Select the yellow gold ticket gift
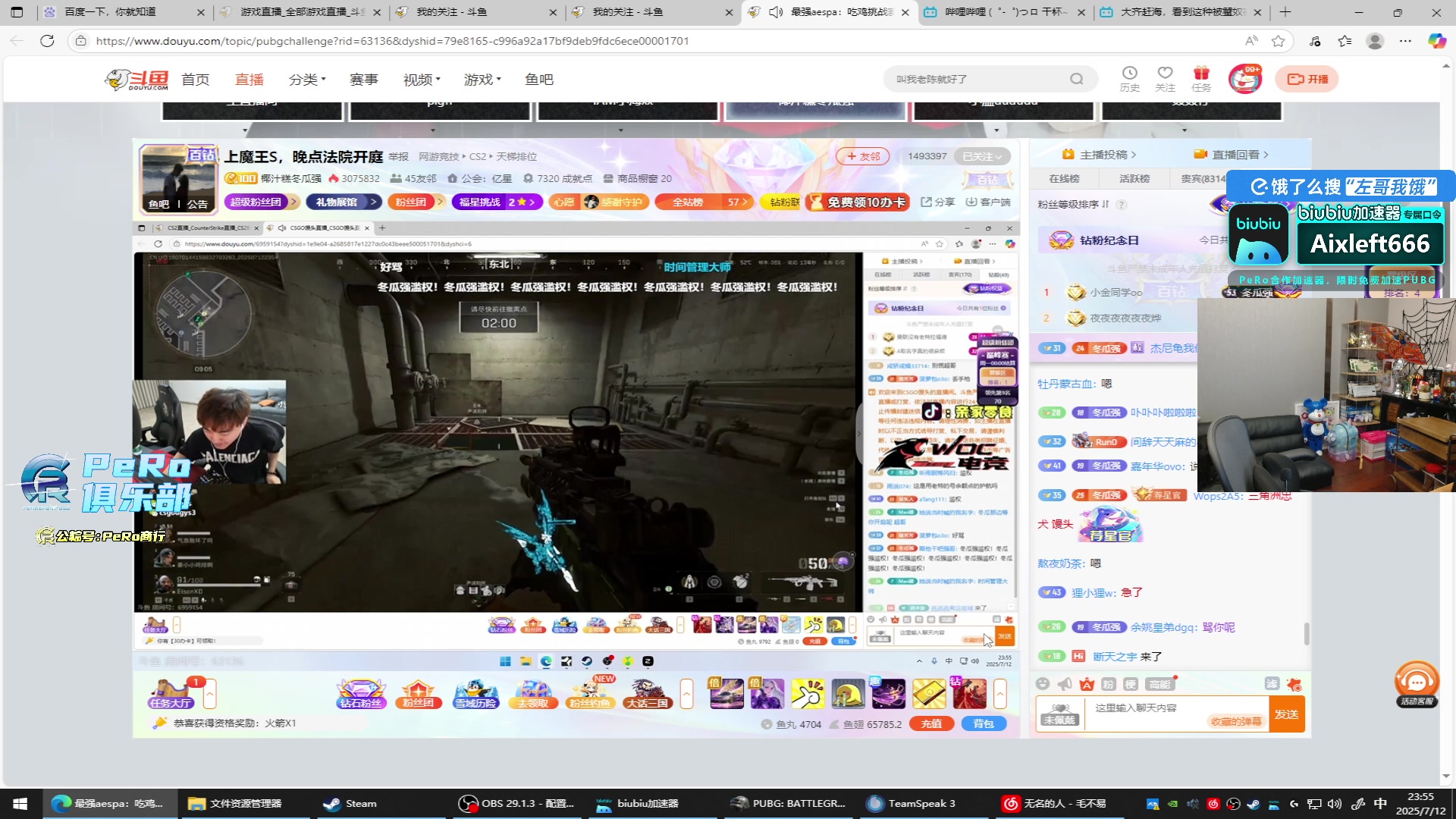The height and width of the screenshot is (819, 1456). (x=929, y=694)
